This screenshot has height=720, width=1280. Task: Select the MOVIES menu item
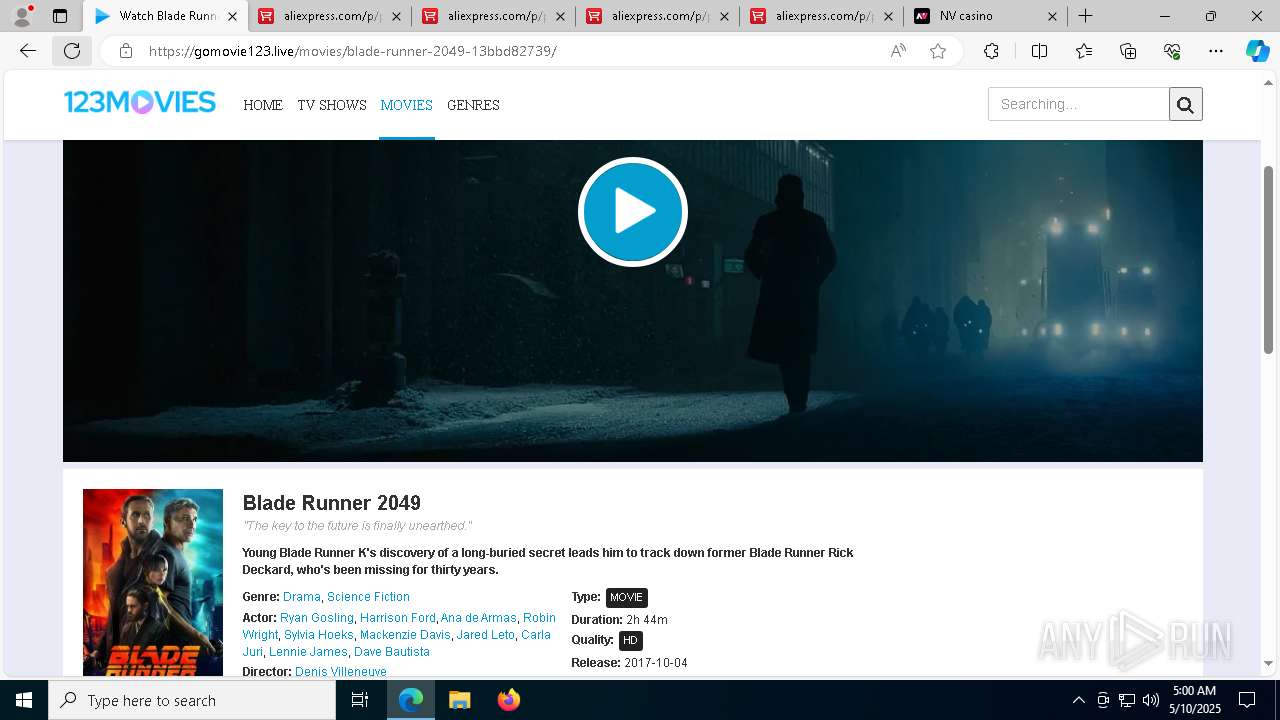[x=406, y=105]
